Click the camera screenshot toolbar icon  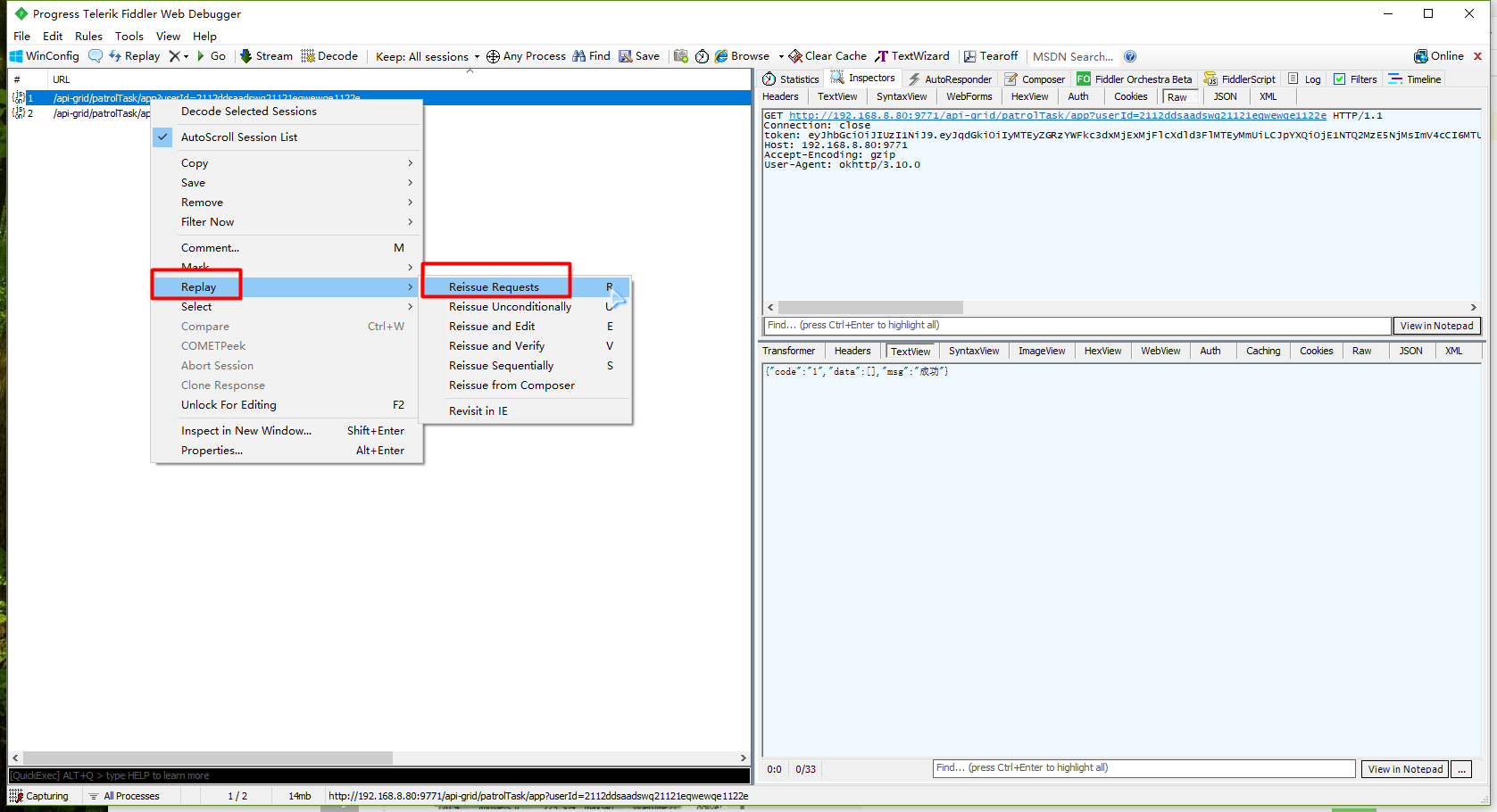click(x=681, y=56)
